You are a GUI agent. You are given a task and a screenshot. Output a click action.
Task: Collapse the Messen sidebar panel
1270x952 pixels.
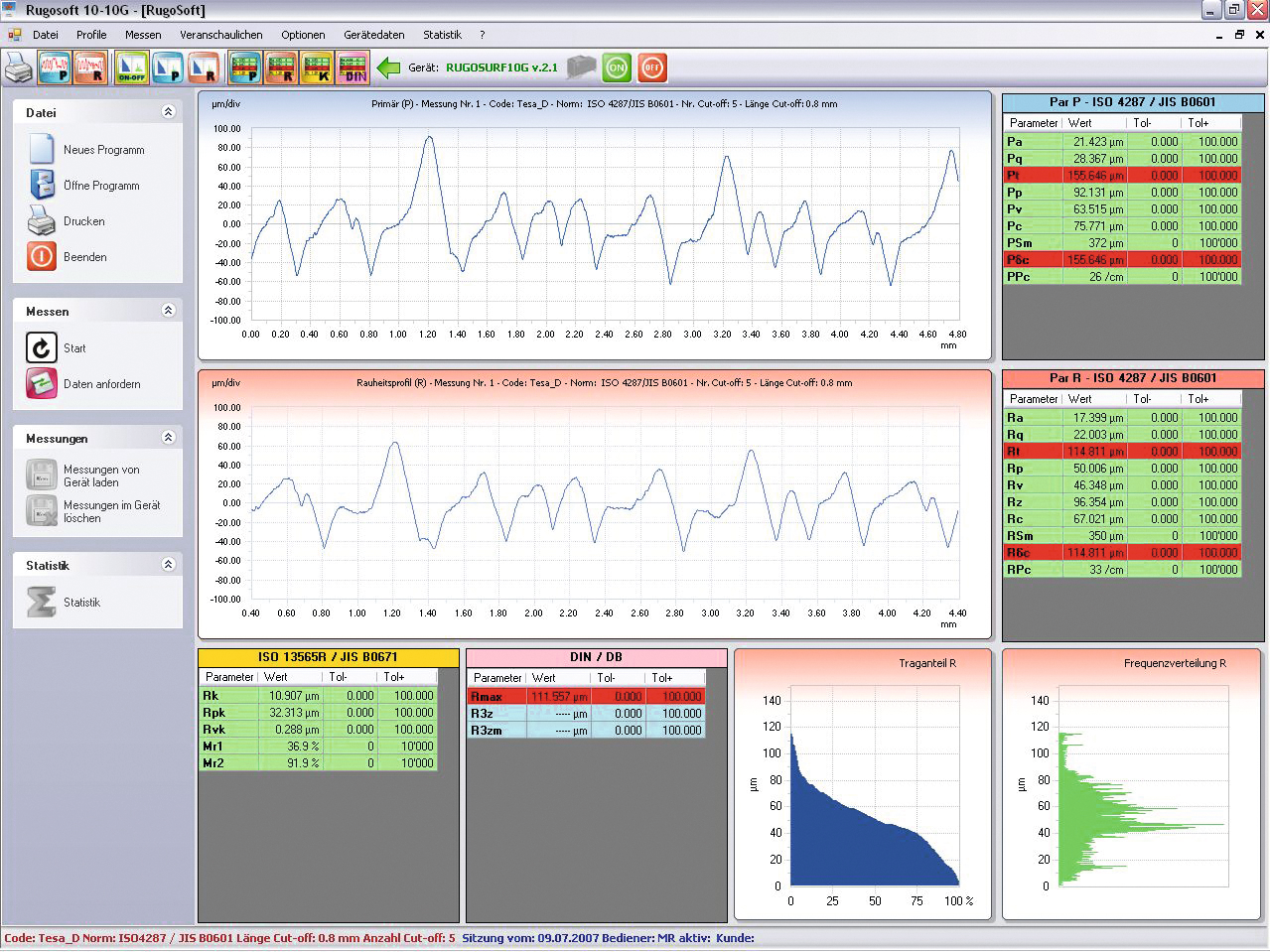[168, 311]
